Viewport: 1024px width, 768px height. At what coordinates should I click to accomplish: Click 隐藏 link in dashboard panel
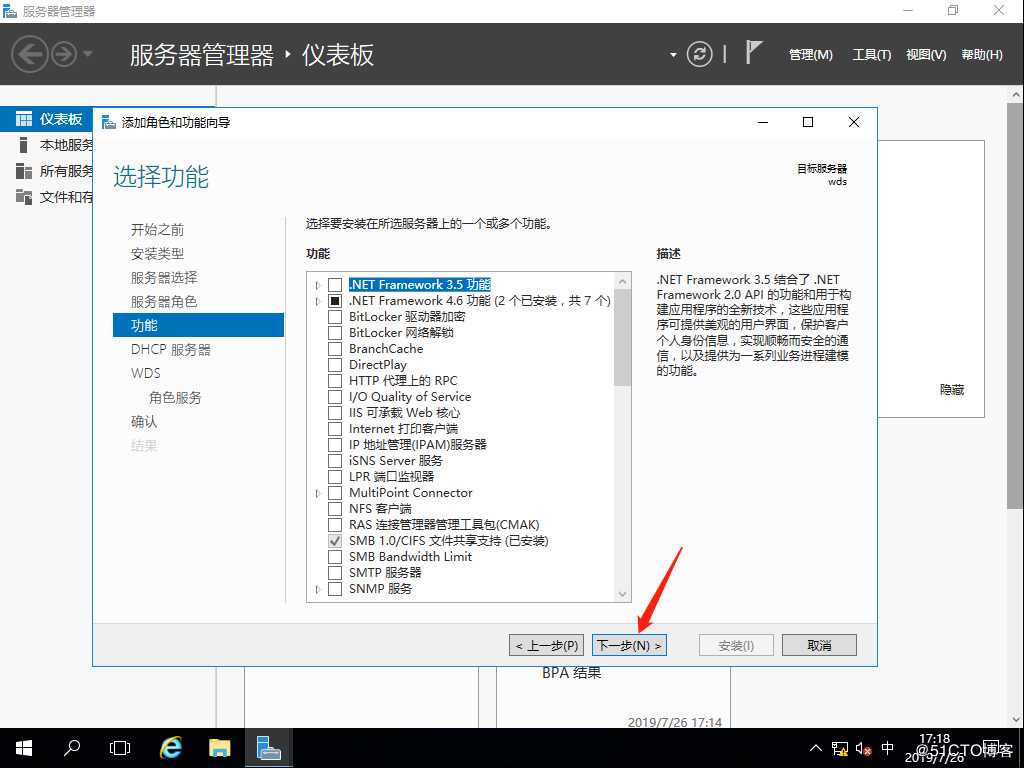point(952,390)
